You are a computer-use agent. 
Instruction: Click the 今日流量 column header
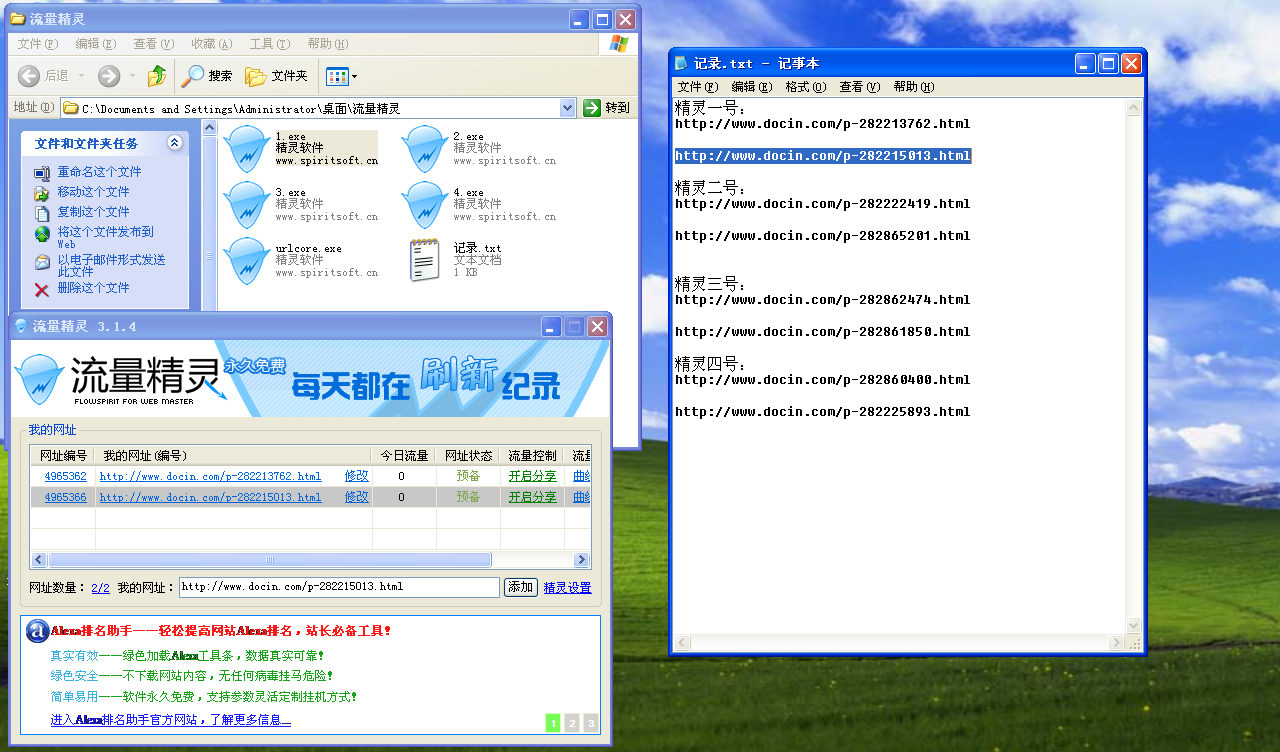pos(403,455)
